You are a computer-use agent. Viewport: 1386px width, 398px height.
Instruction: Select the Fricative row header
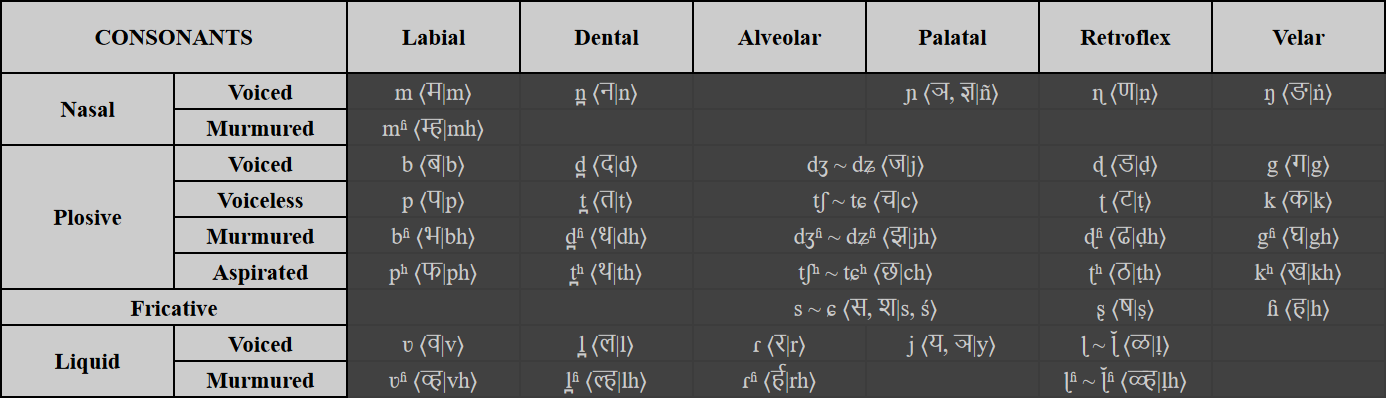tap(174, 308)
